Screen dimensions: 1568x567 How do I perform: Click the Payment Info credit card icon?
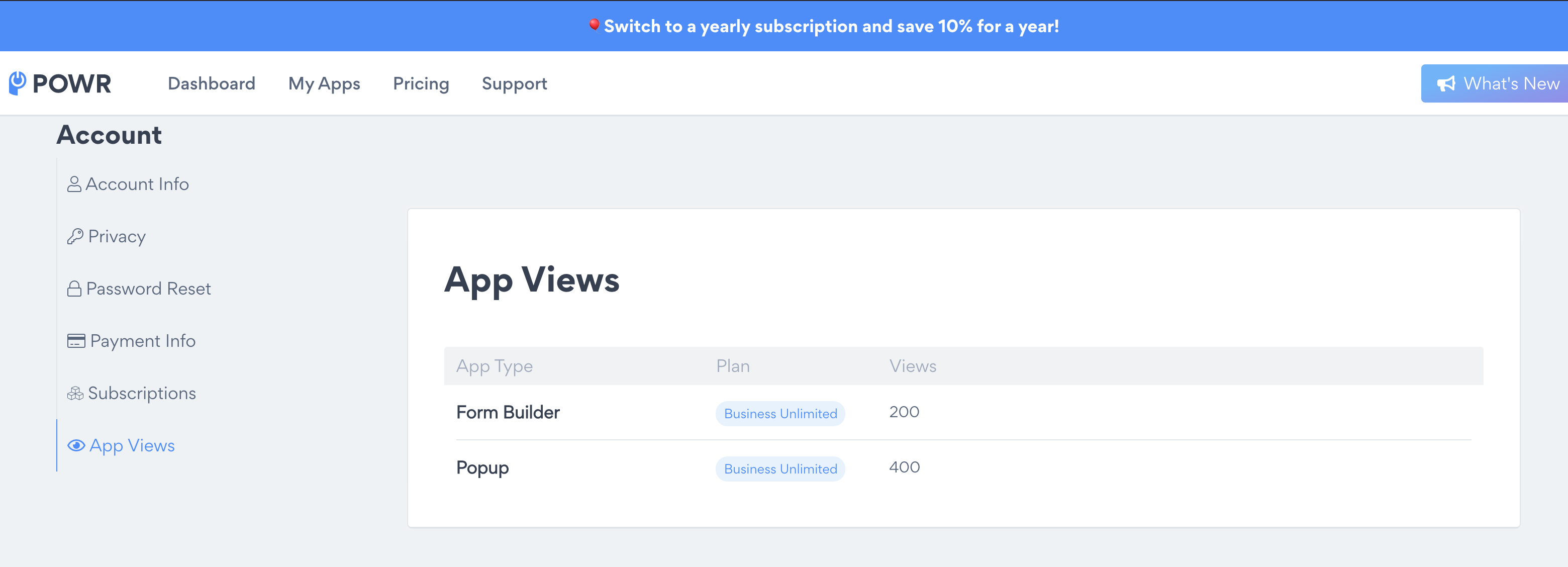point(76,341)
